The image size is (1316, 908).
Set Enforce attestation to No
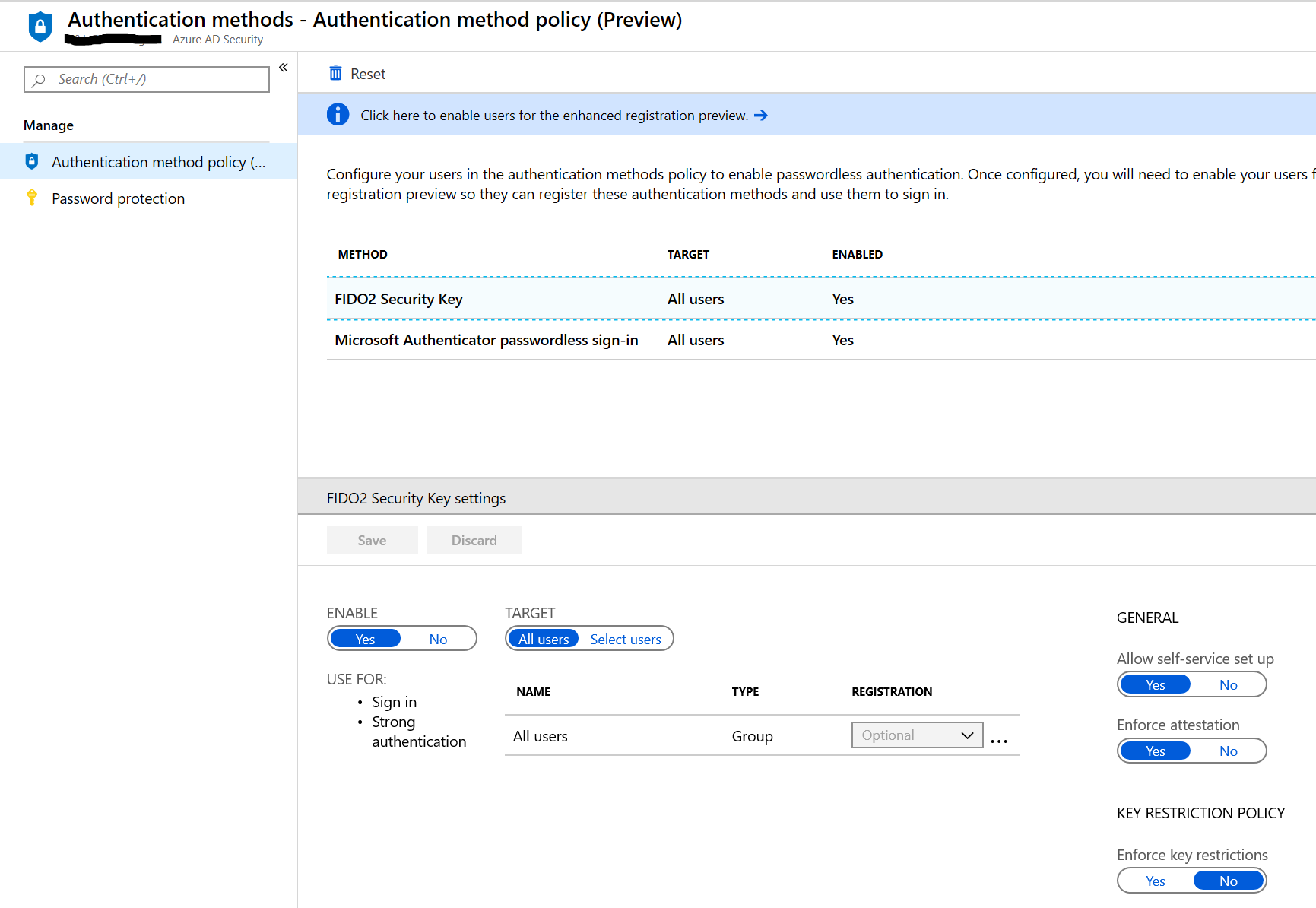[x=1228, y=751]
